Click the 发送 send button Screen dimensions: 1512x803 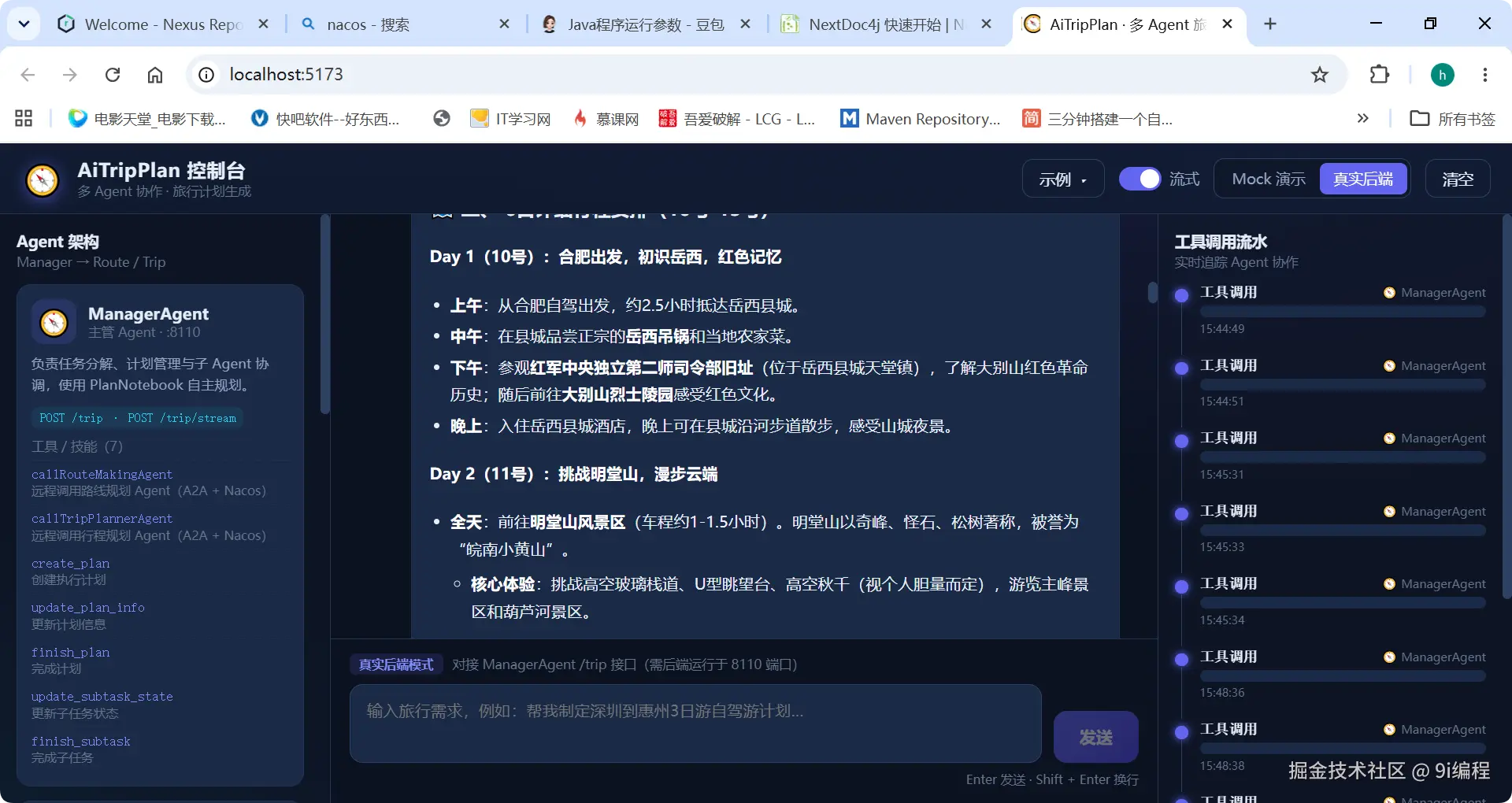click(x=1095, y=737)
